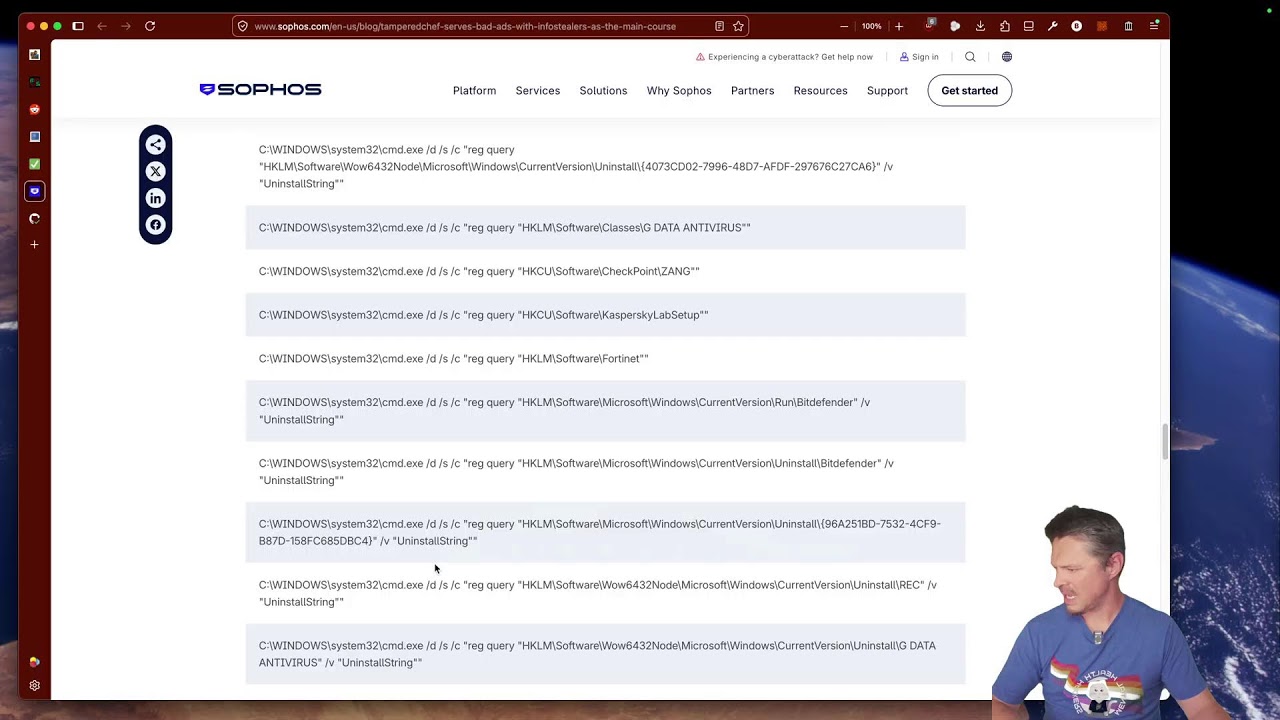The width and height of the screenshot is (1280, 720).
Task: Click the row querying 'Uninstall\REC'
Action: [605, 593]
